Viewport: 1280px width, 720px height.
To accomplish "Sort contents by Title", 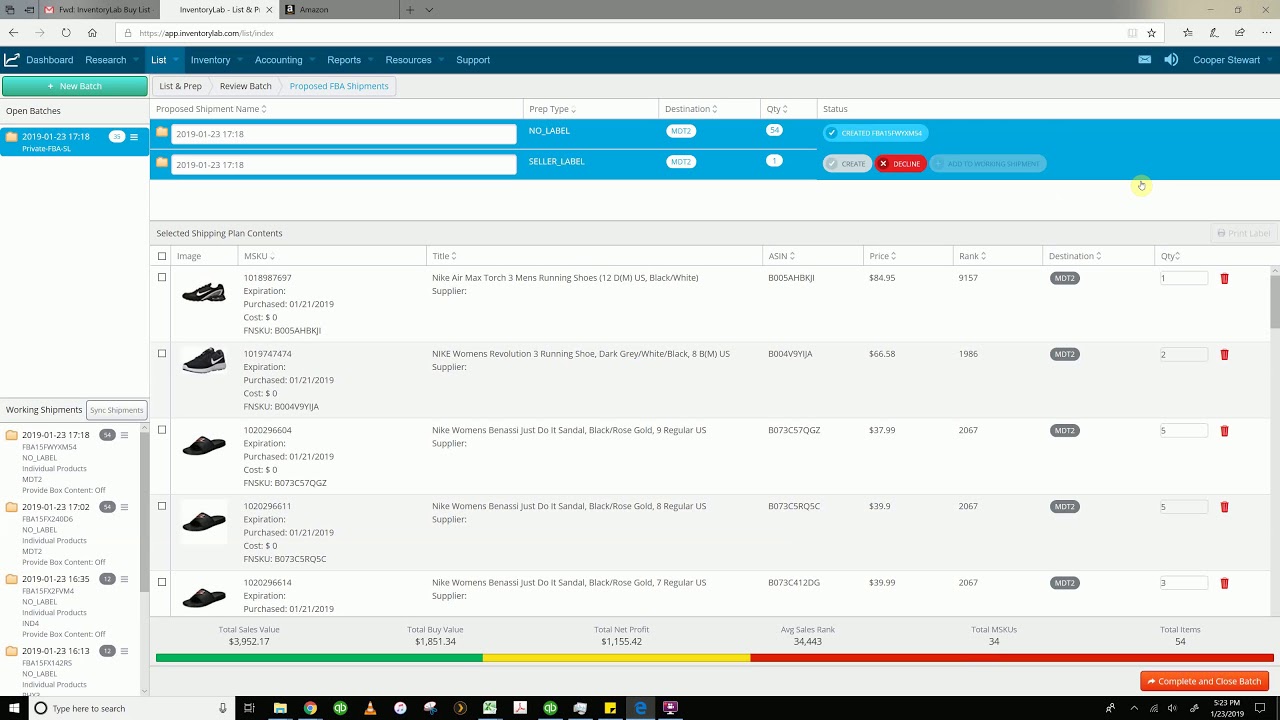I will click(x=444, y=257).
